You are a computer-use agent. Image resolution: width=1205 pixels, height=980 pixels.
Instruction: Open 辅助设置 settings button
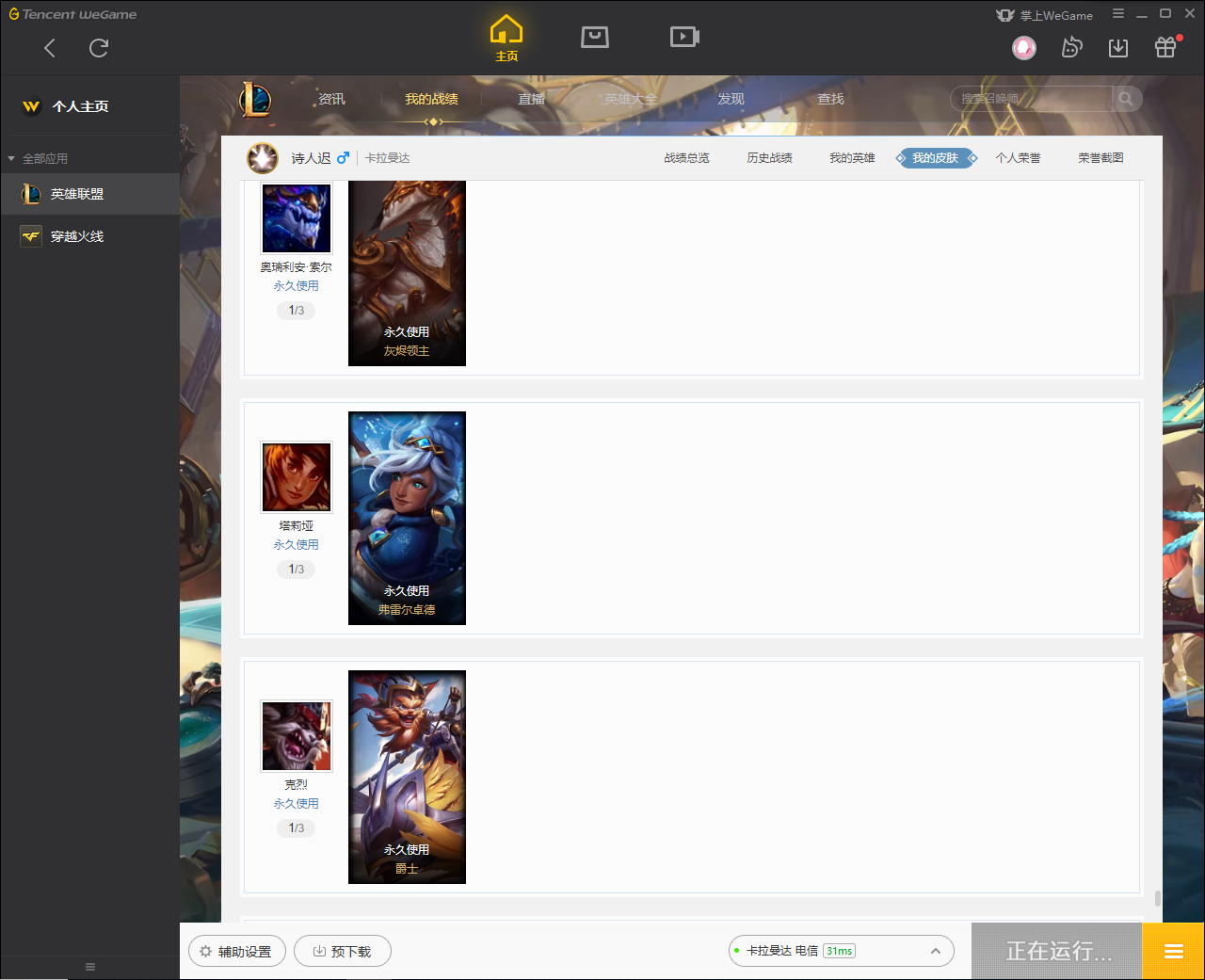(x=237, y=951)
